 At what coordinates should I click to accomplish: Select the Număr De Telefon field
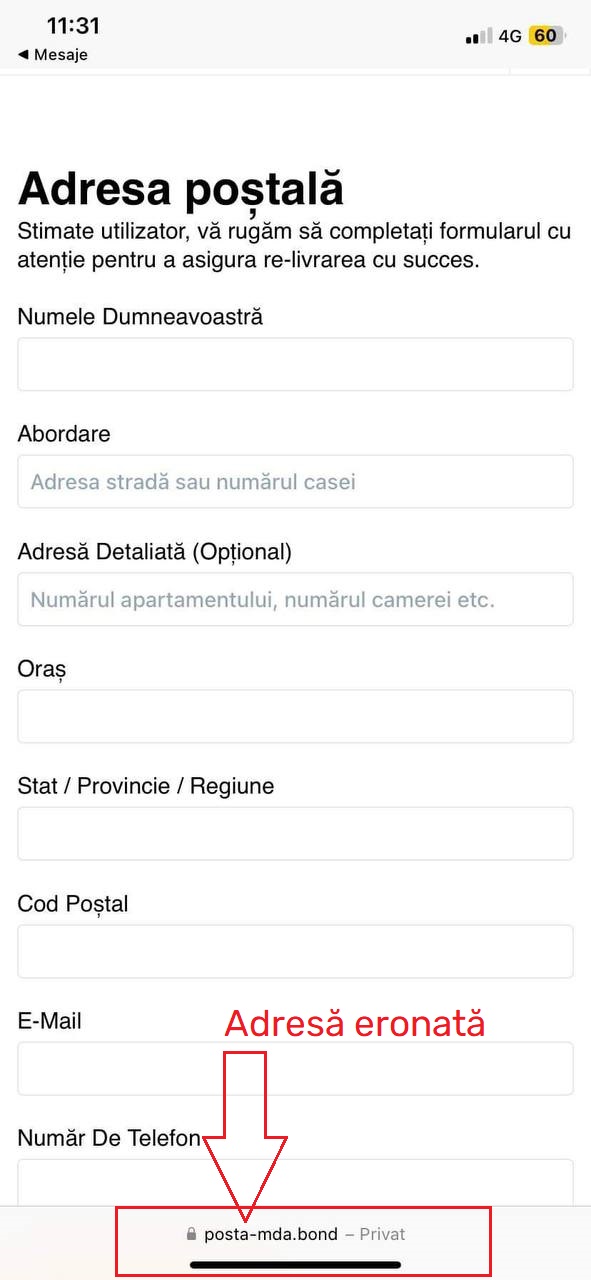(x=295, y=1182)
